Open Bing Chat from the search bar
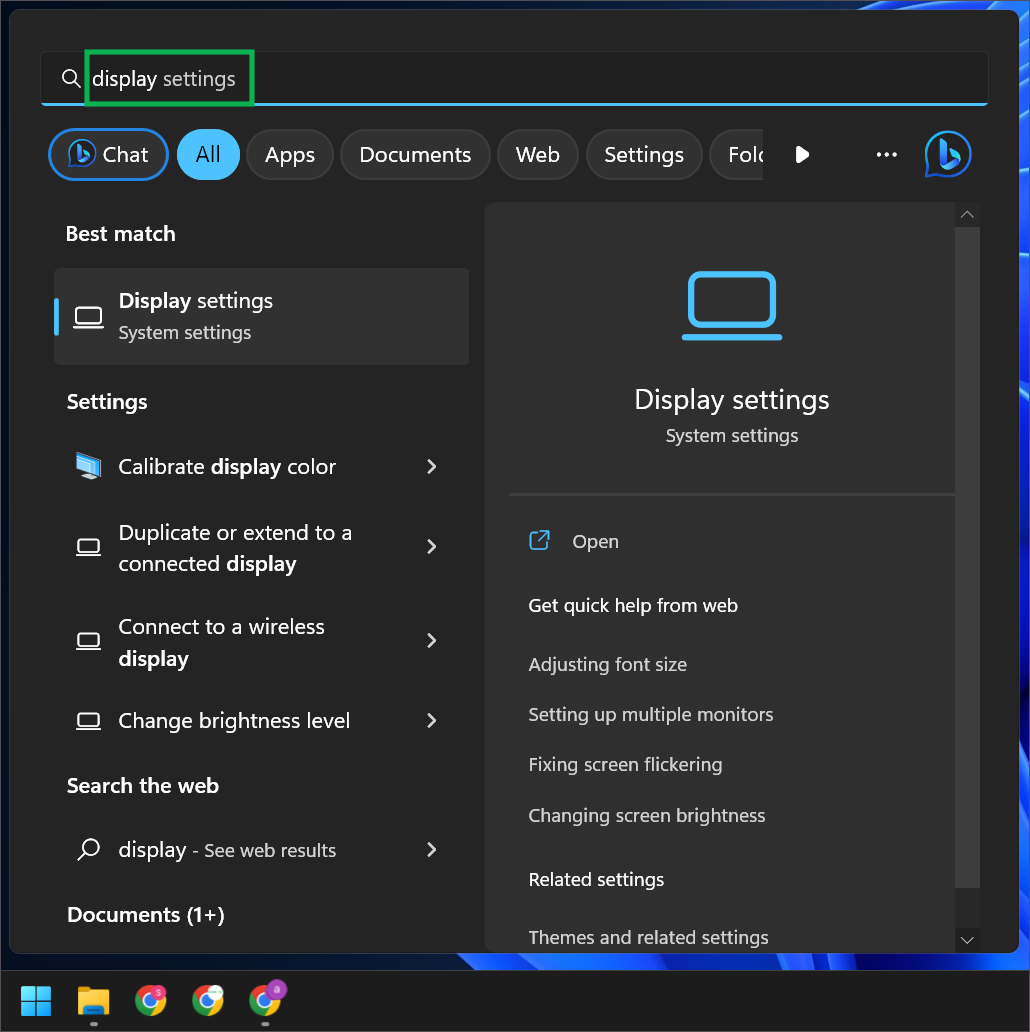 [x=107, y=154]
